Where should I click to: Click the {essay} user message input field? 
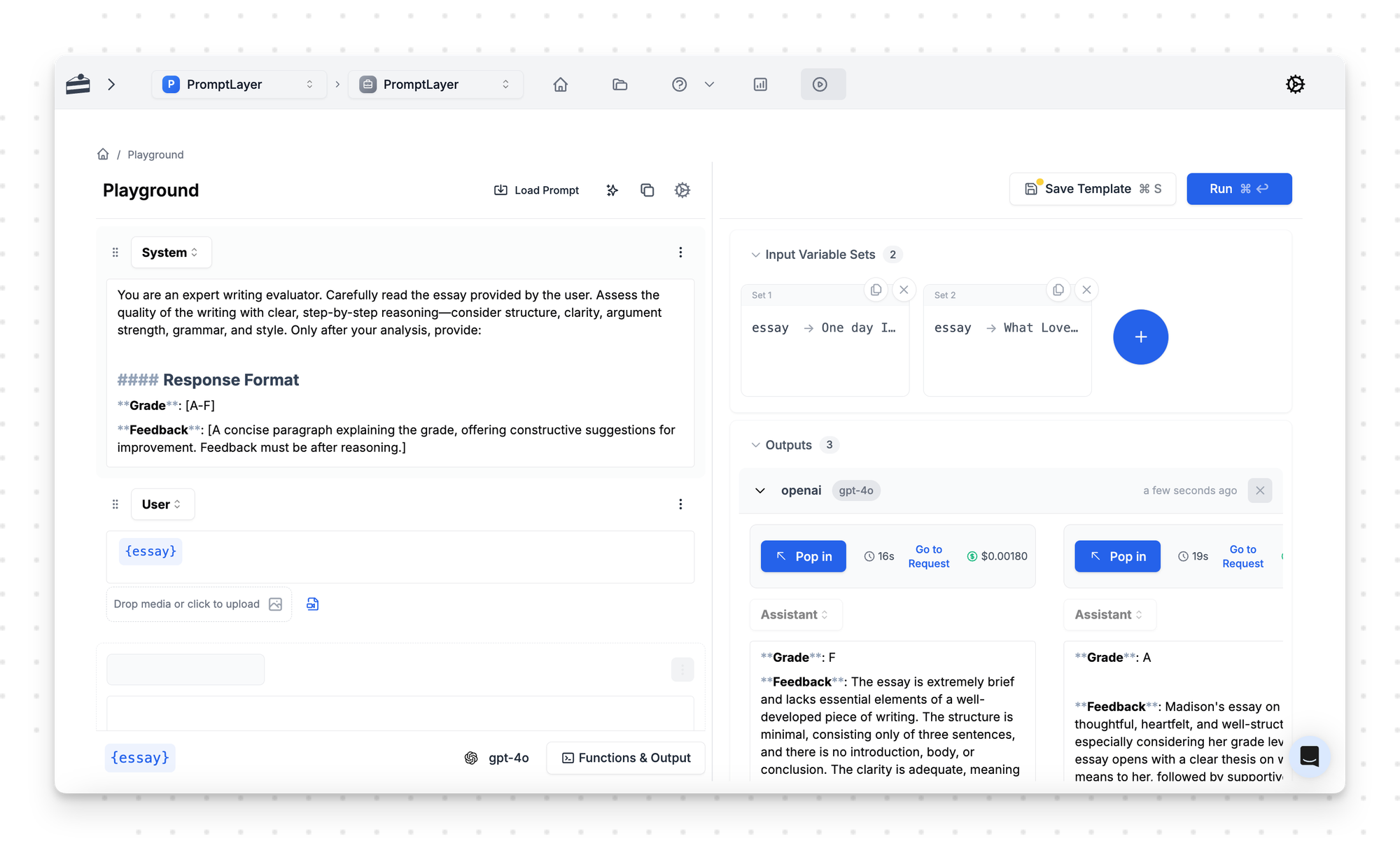click(x=399, y=556)
